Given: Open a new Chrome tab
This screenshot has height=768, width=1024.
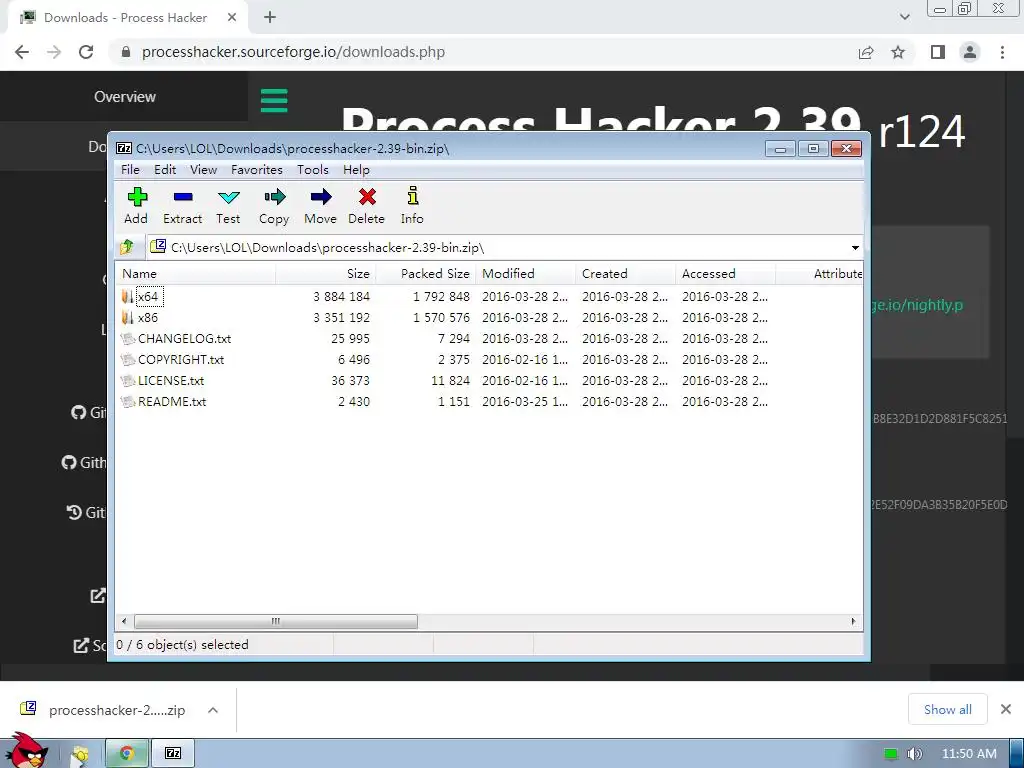Looking at the screenshot, I should [270, 18].
